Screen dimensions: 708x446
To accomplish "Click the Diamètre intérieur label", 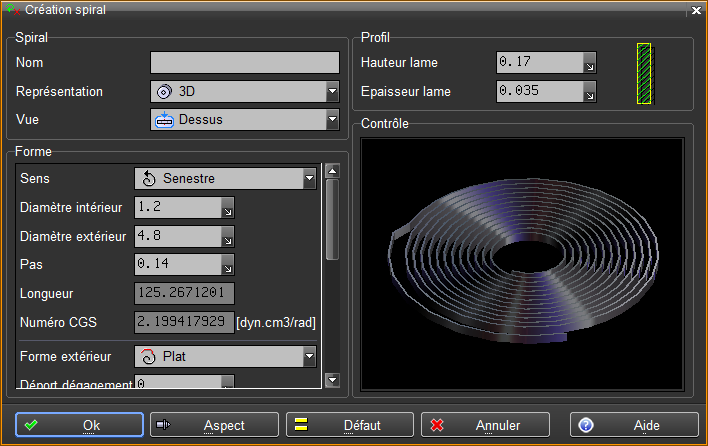I will (x=71, y=208).
